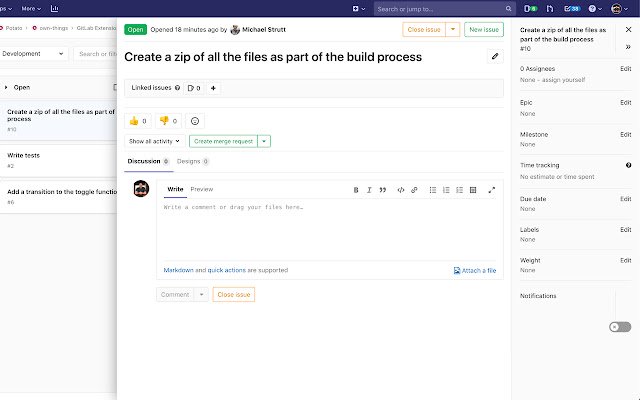Edit the Weight field
Viewport: 640px width, 400px height.
coord(625,260)
